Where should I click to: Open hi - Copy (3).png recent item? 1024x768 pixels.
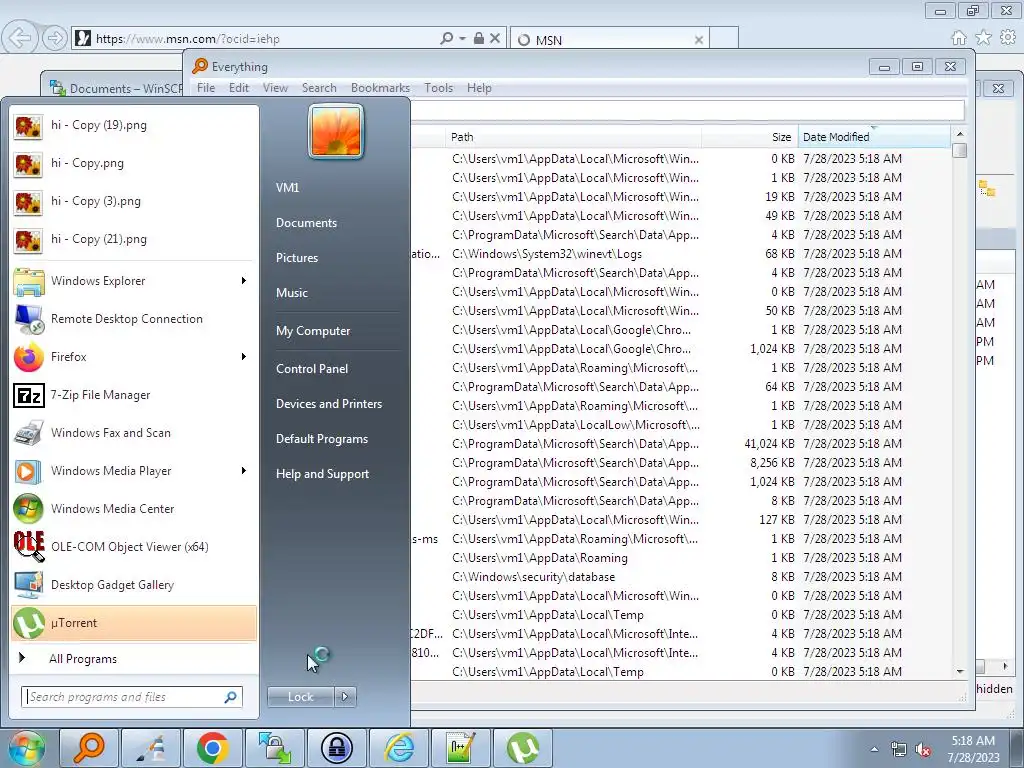(x=134, y=201)
